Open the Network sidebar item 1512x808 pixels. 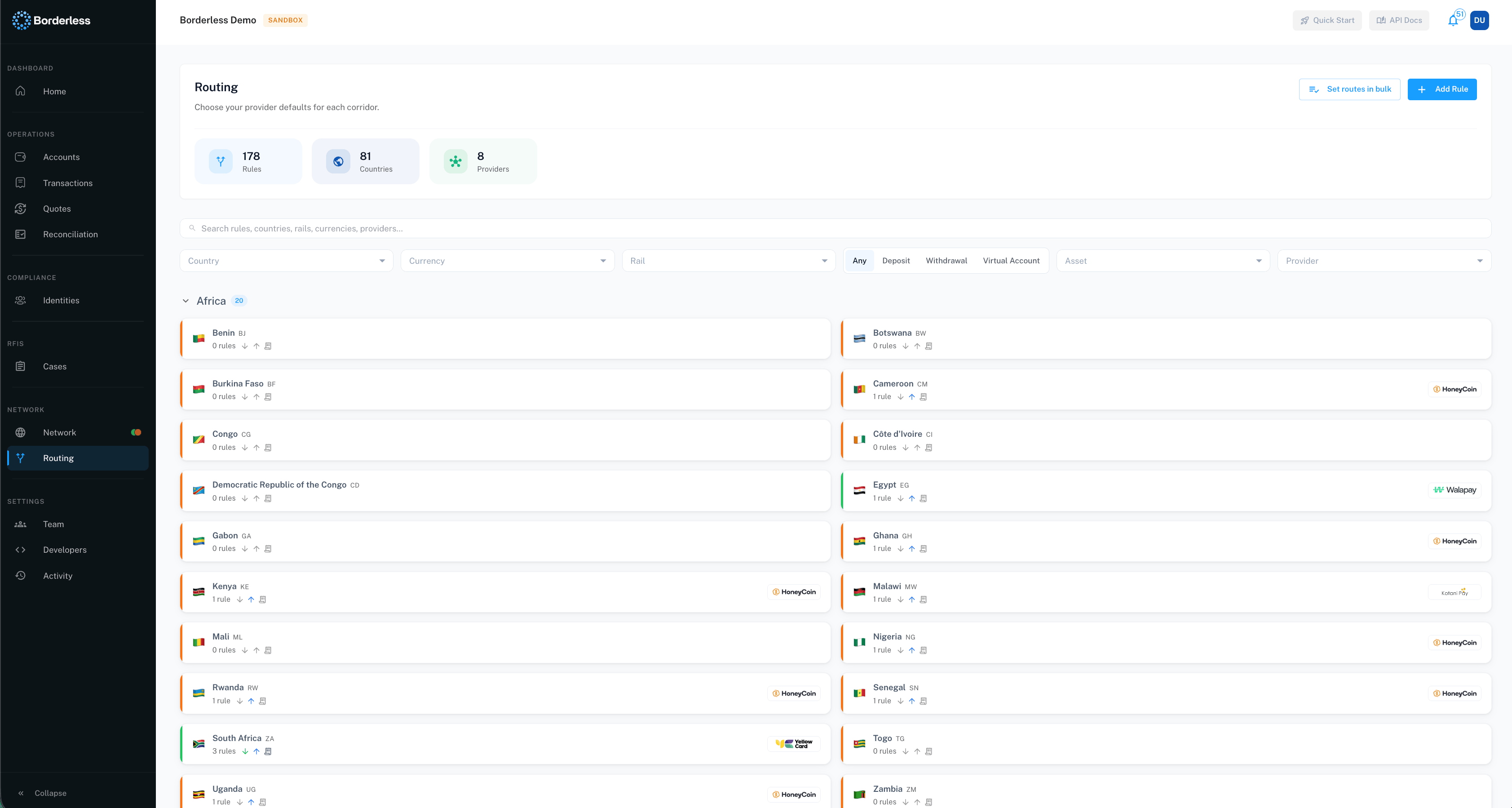pyautogui.click(x=77, y=432)
